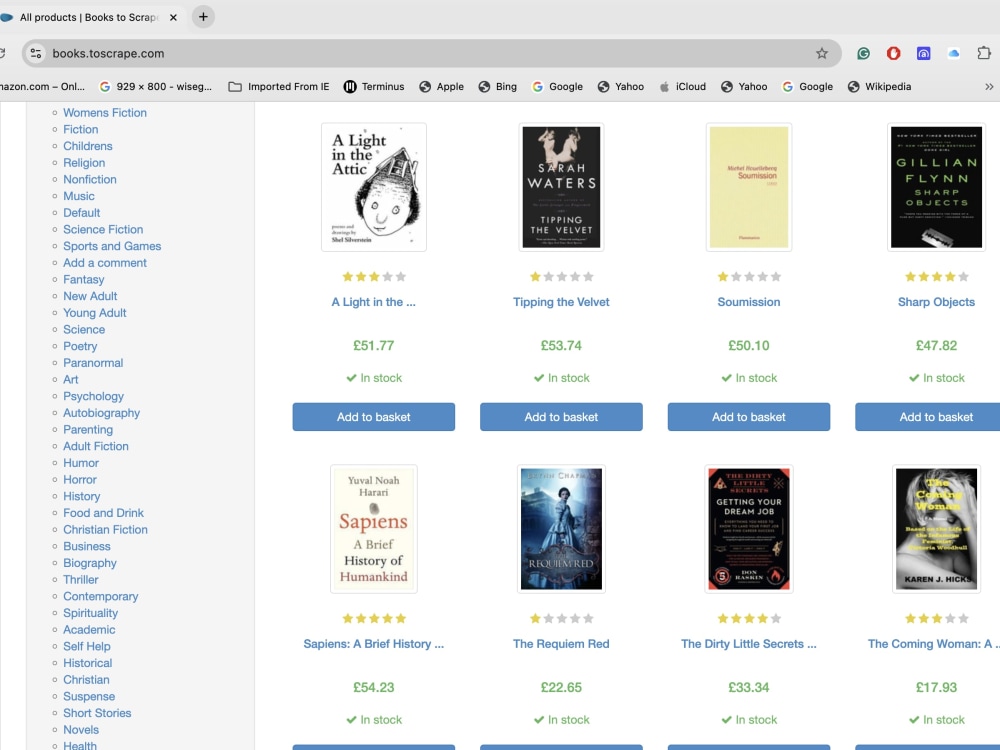Add A Light in the Attic to basket
The width and height of the screenshot is (1000, 750).
[x=374, y=417]
